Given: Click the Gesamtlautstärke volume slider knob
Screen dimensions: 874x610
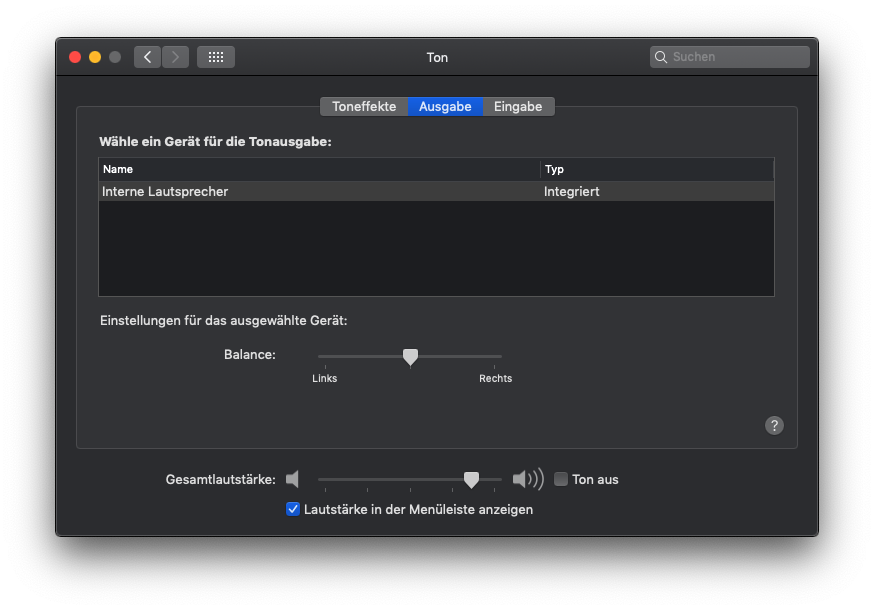Looking at the screenshot, I should pos(471,480).
